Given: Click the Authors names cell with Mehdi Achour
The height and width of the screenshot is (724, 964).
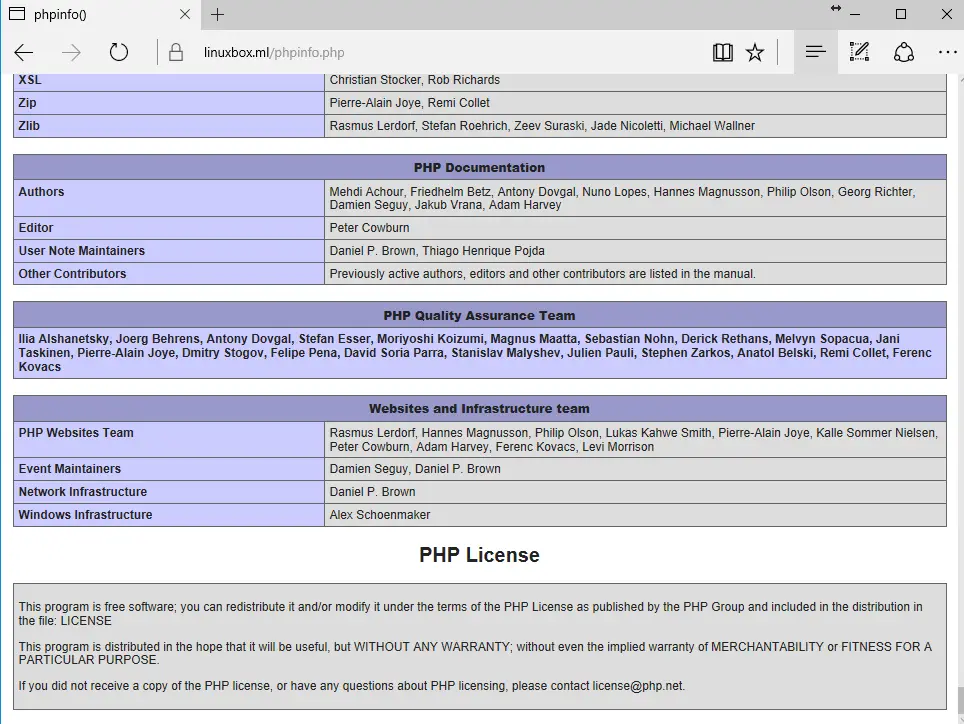Looking at the screenshot, I should (x=635, y=198).
